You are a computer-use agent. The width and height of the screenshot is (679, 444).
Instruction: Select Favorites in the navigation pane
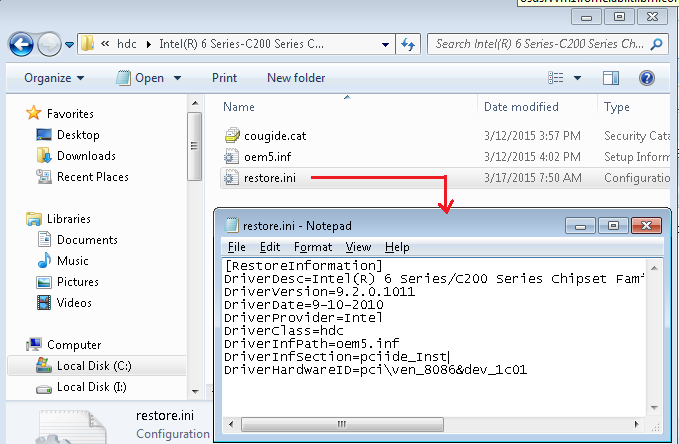click(70, 114)
